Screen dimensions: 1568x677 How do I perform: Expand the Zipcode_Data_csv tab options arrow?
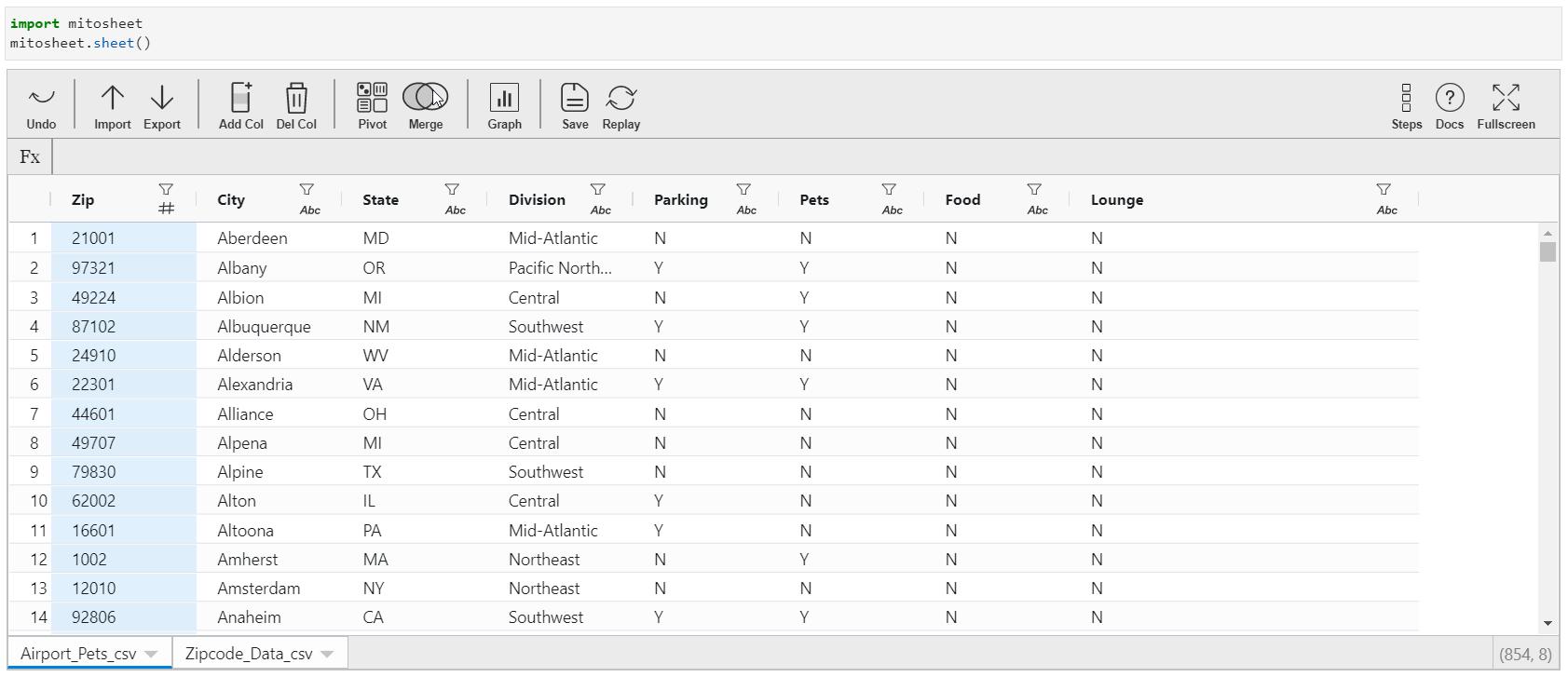pyautogui.click(x=327, y=654)
